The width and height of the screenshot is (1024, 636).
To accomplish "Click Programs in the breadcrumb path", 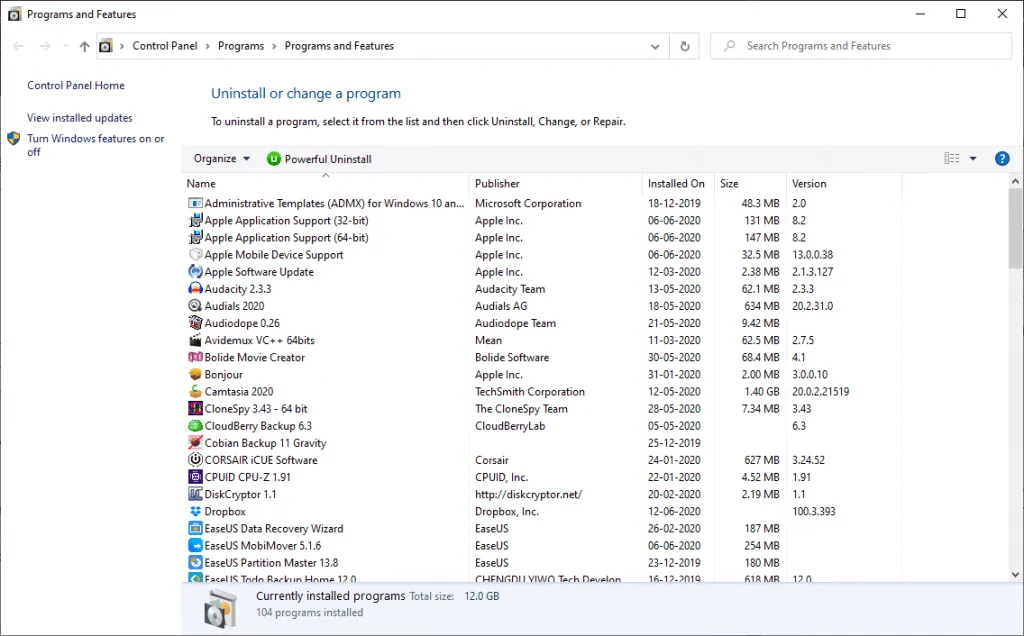I will (x=241, y=46).
